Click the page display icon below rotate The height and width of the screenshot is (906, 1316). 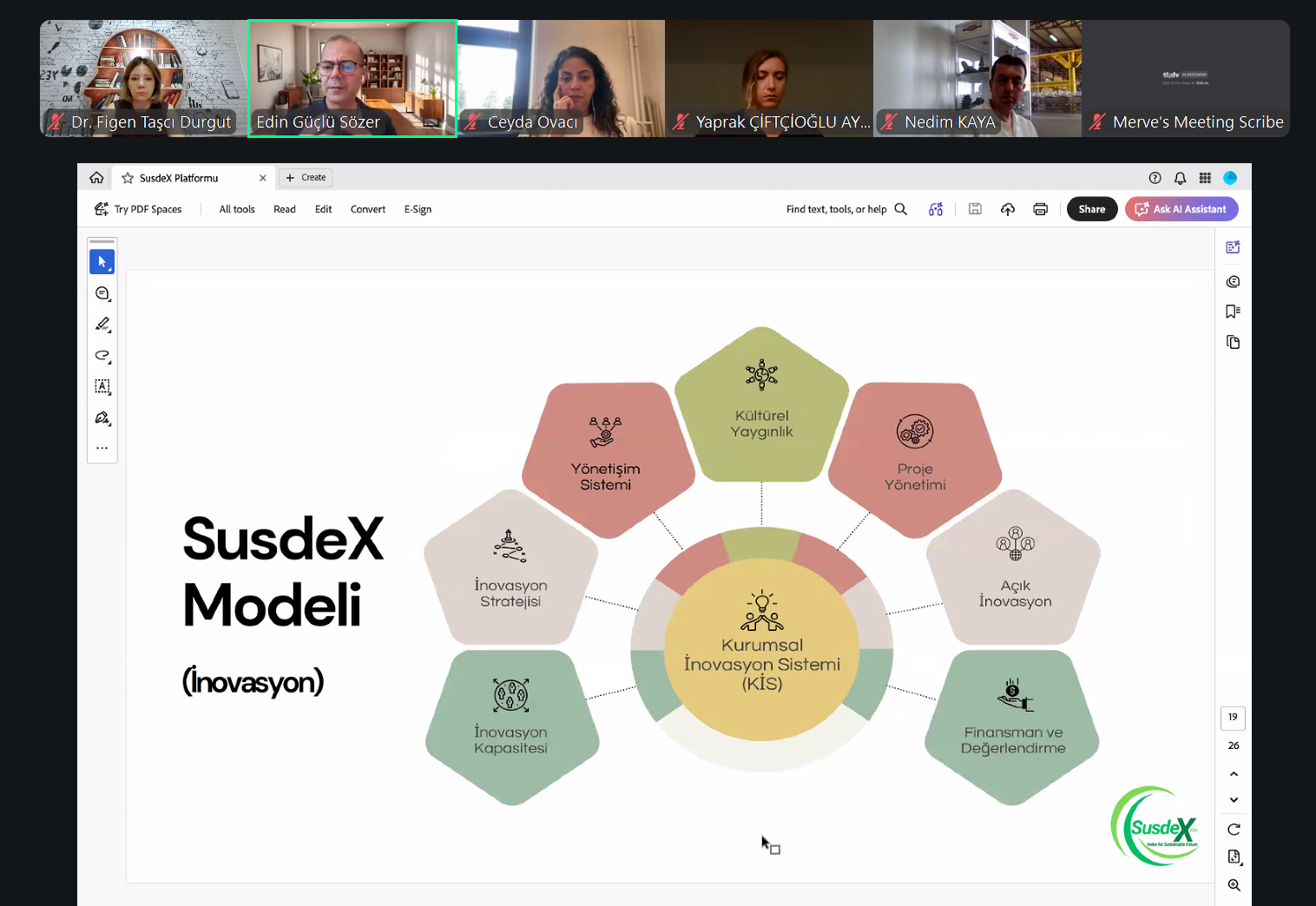click(1234, 857)
